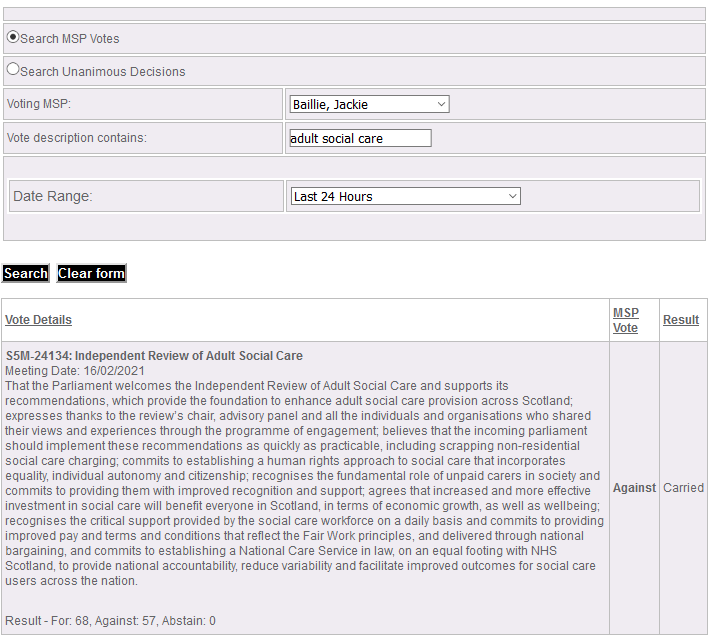Sort by the Result column header
710x637 pixels.
click(681, 320)
